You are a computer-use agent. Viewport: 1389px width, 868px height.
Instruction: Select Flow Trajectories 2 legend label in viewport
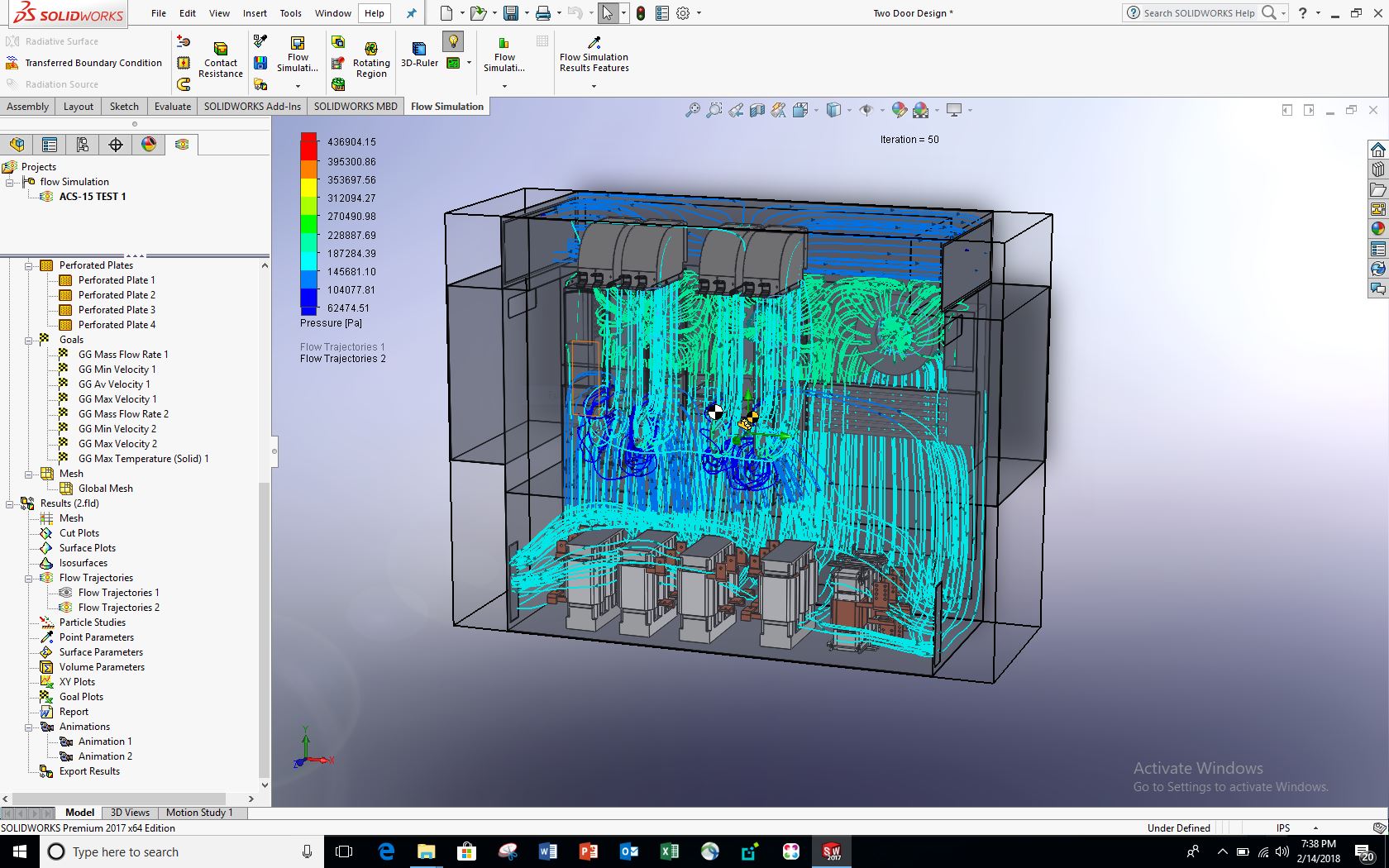point(342,359)
